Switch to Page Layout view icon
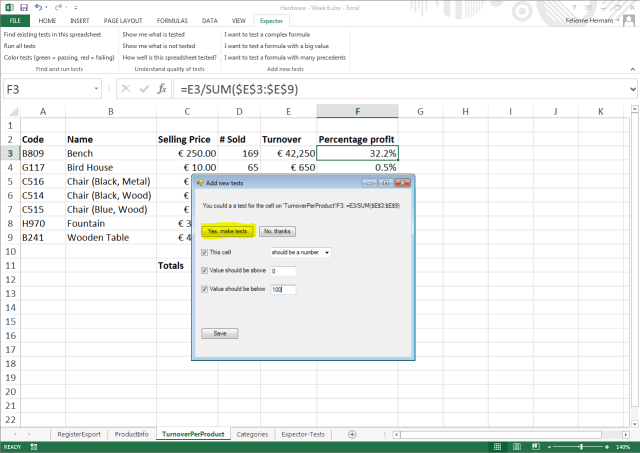The width and height of the screenshot is (640, 453). pos(516,447)
